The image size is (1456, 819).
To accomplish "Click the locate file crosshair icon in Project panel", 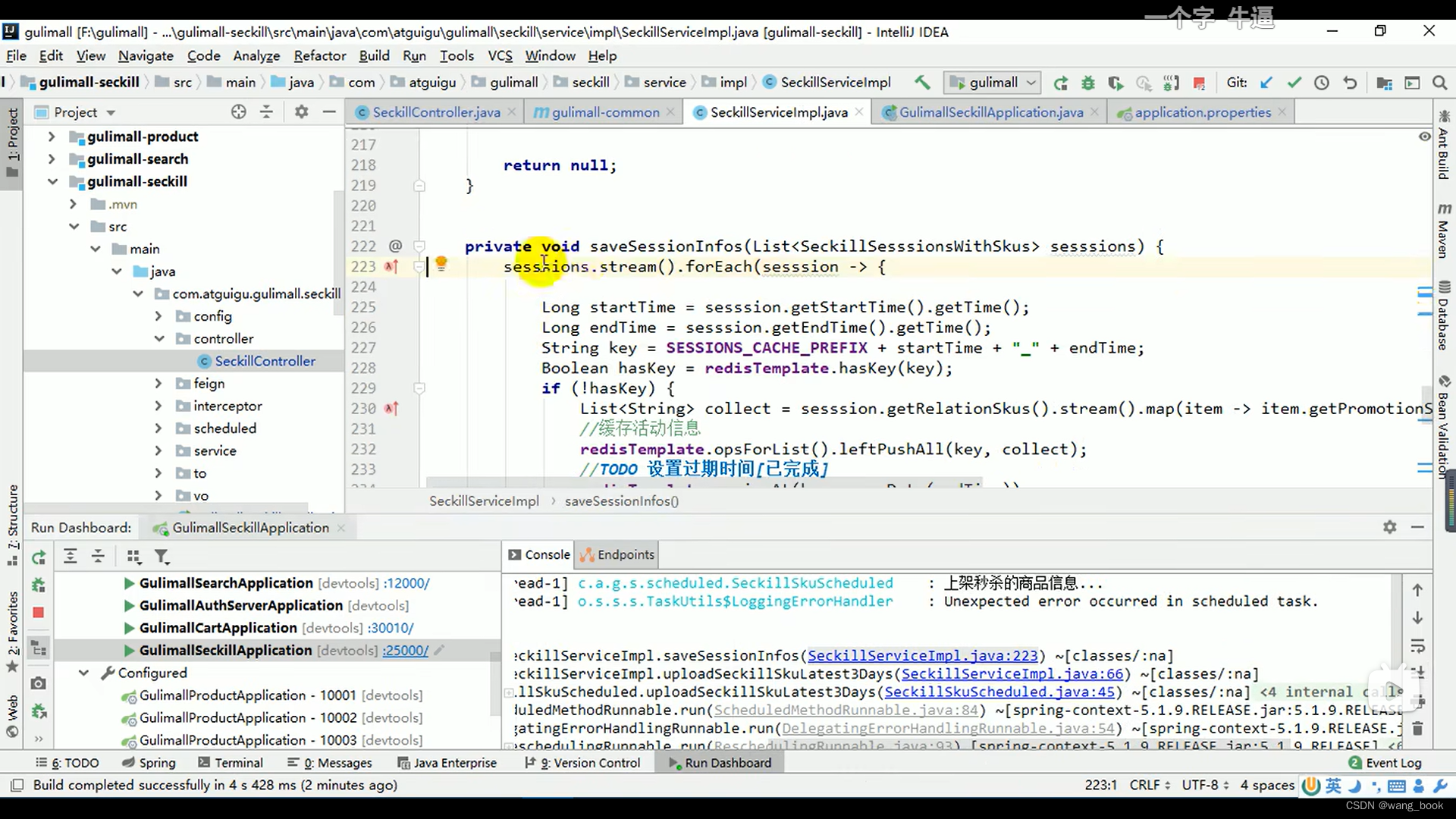I will [238, 112].
